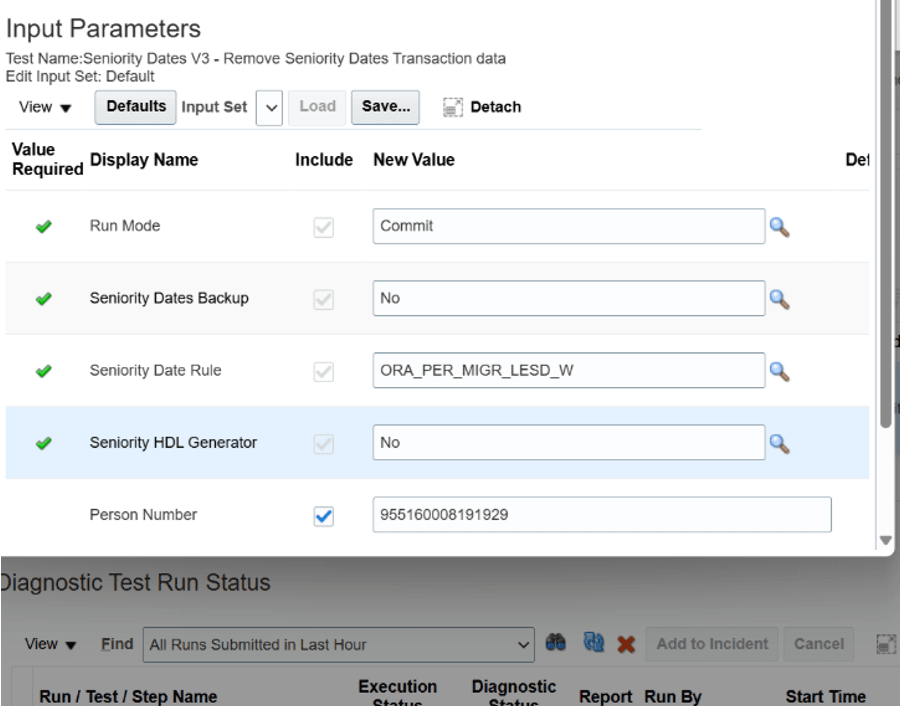Viewport: 900px width, 706px height.
Task: Select the Run Mode row label
Action: pos(125,226)
